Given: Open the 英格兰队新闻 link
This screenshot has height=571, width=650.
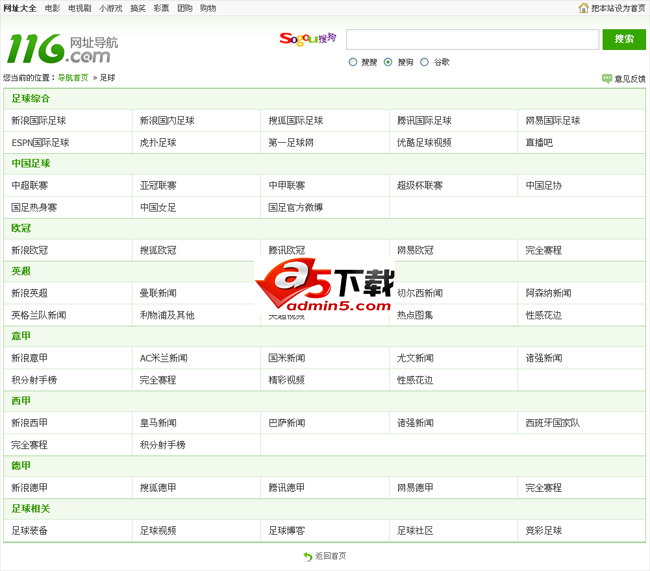Looking at the screenshot, I should click(x=39, y=315).
